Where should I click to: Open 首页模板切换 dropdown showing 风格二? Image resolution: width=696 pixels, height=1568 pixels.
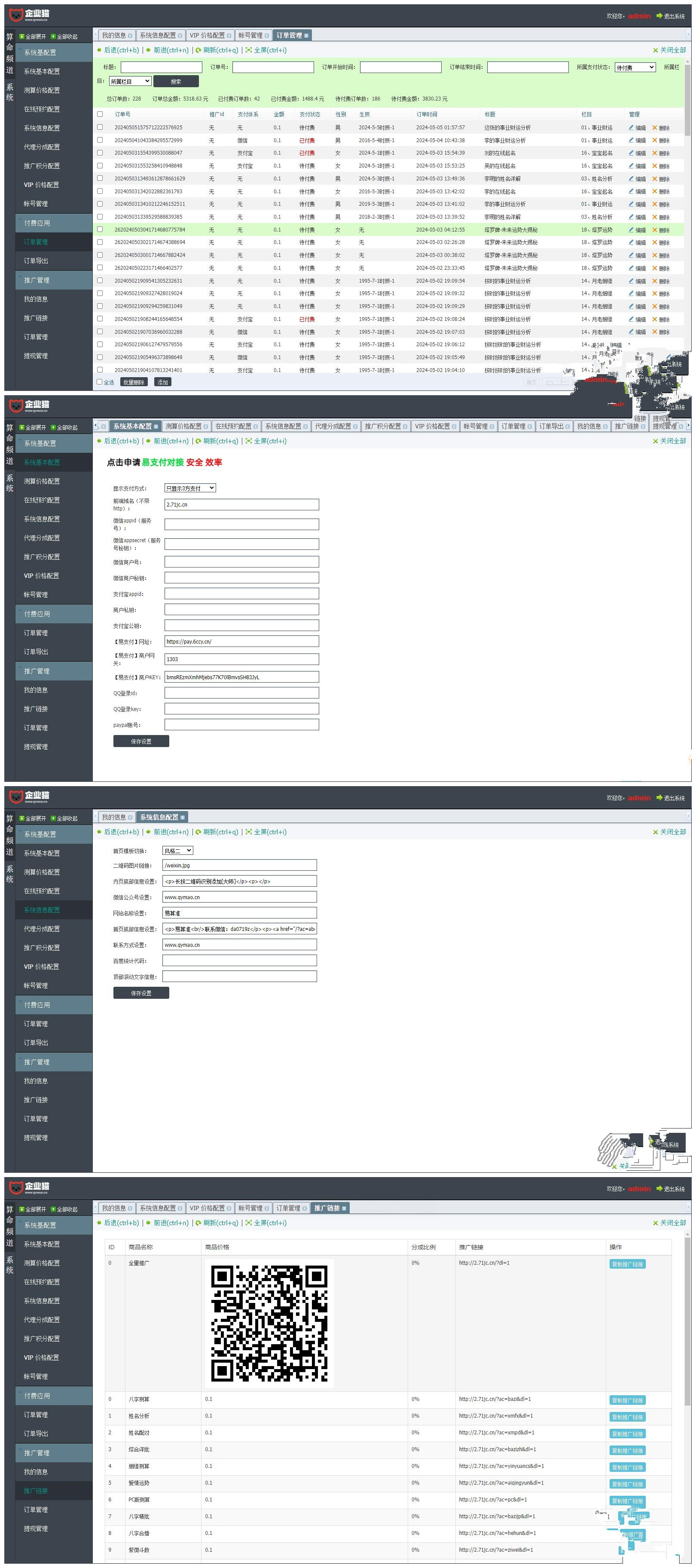pyautogui.click(x=178, y=850)
